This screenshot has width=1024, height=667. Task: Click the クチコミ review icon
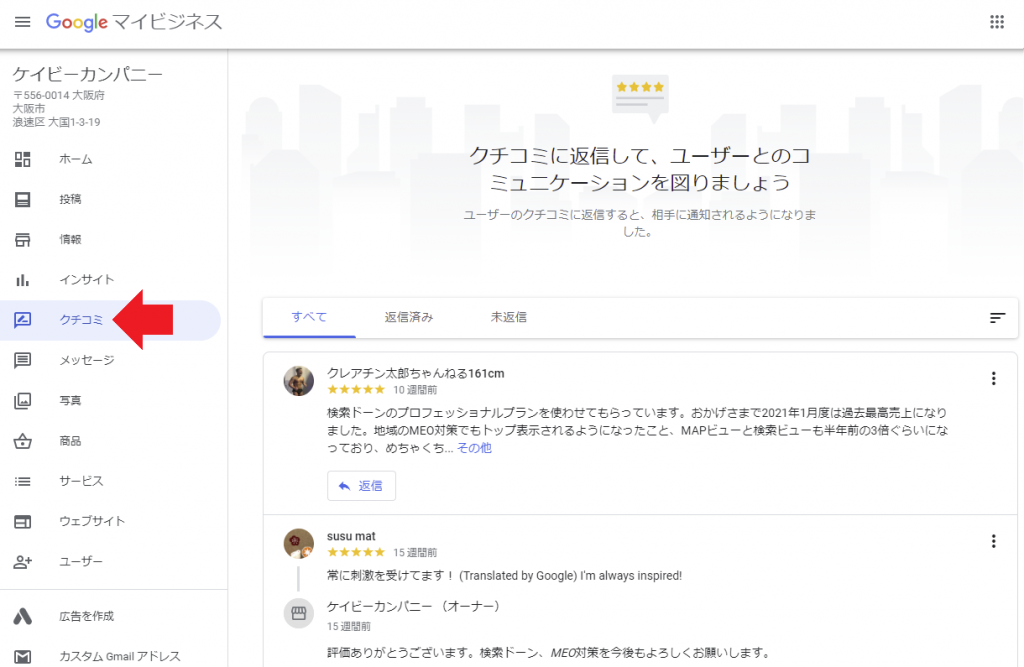click(x=23, y=319)
